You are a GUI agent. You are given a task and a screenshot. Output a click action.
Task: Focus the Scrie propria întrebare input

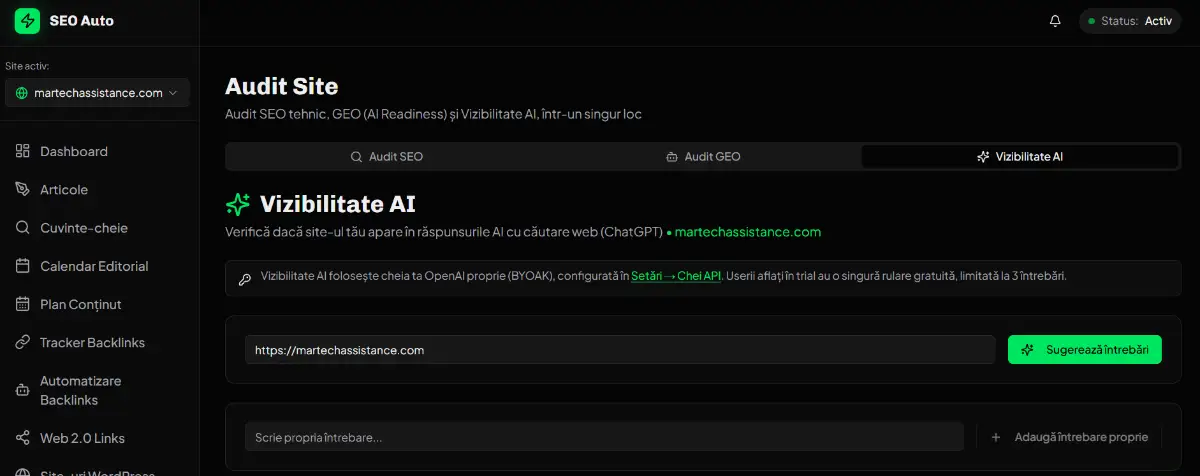(x=605, y=437)
